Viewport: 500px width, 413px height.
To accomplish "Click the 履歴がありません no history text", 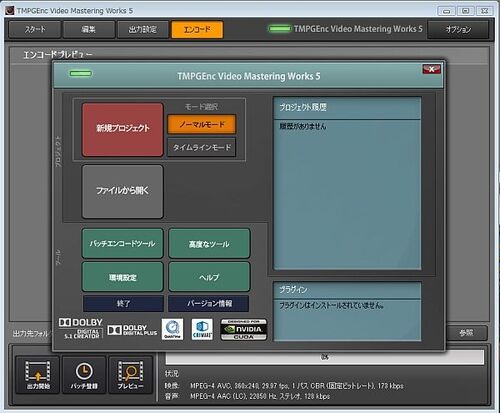I will 303,126.
